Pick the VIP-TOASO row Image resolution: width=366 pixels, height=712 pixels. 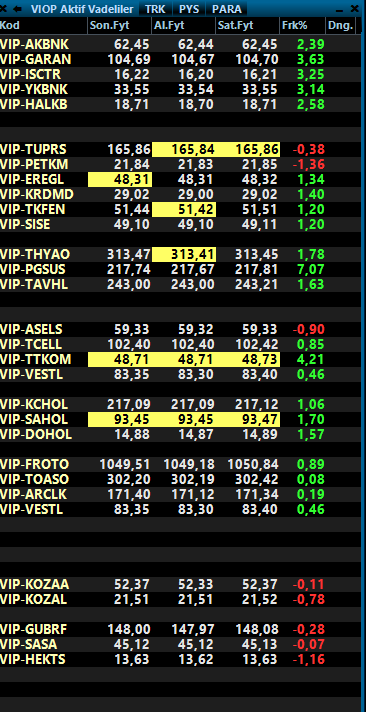click(x=181, y=479)
